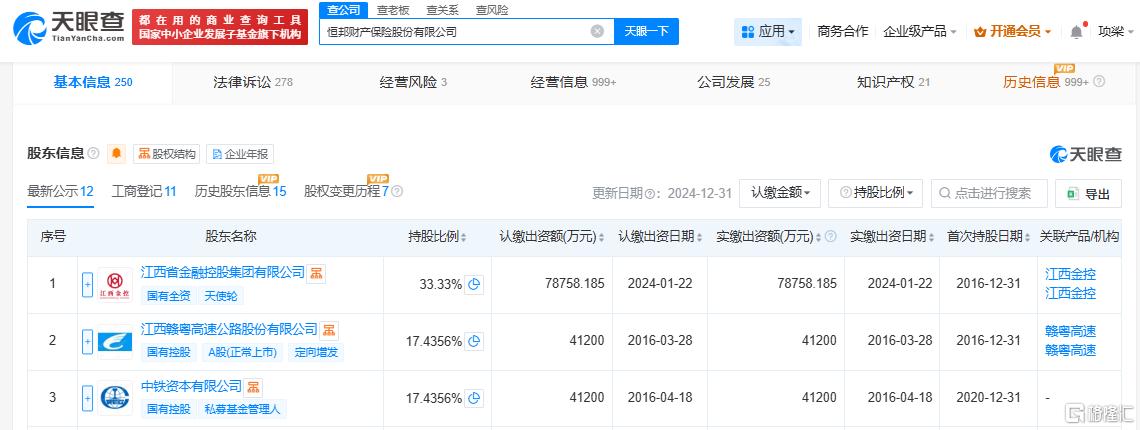Click 企业年报 button
This screenshot has height=430, width=1140.
(x=240, y=154)
